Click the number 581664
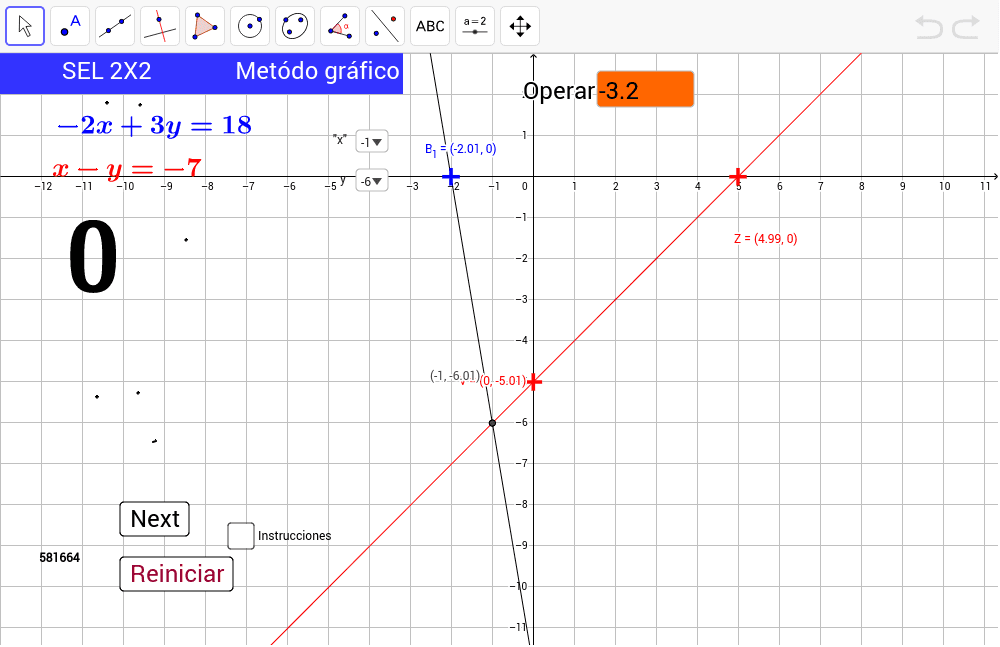1000x647 pixels. (x=60, y=558)
